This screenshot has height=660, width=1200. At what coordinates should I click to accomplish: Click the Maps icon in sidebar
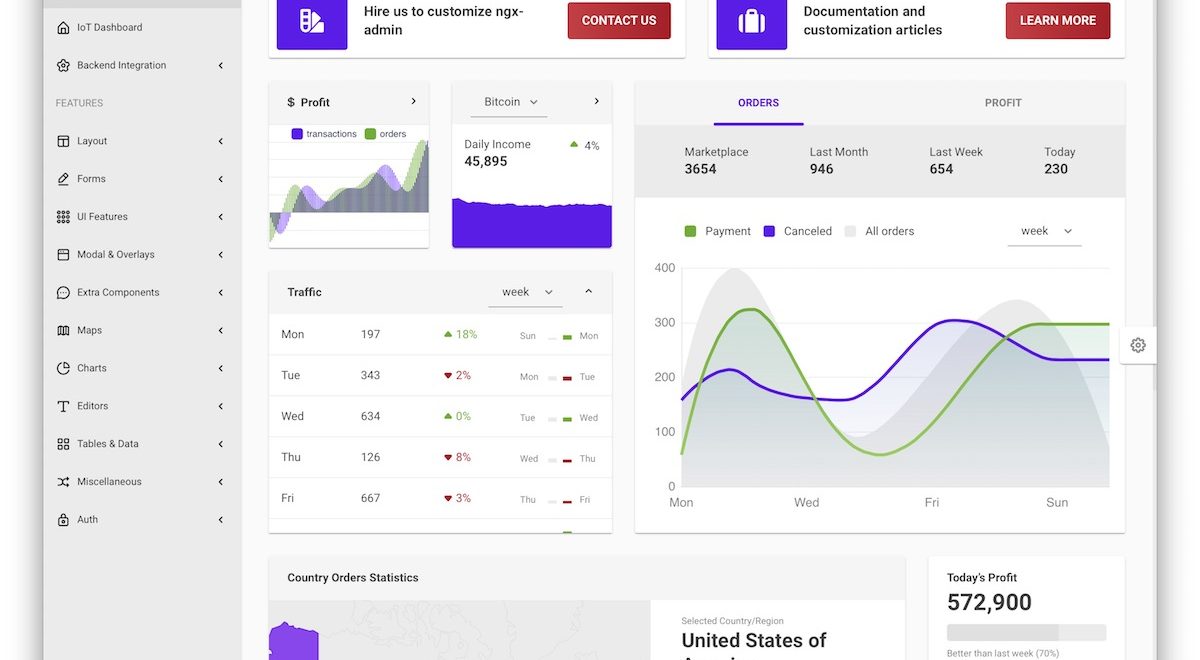click(63, 330)
